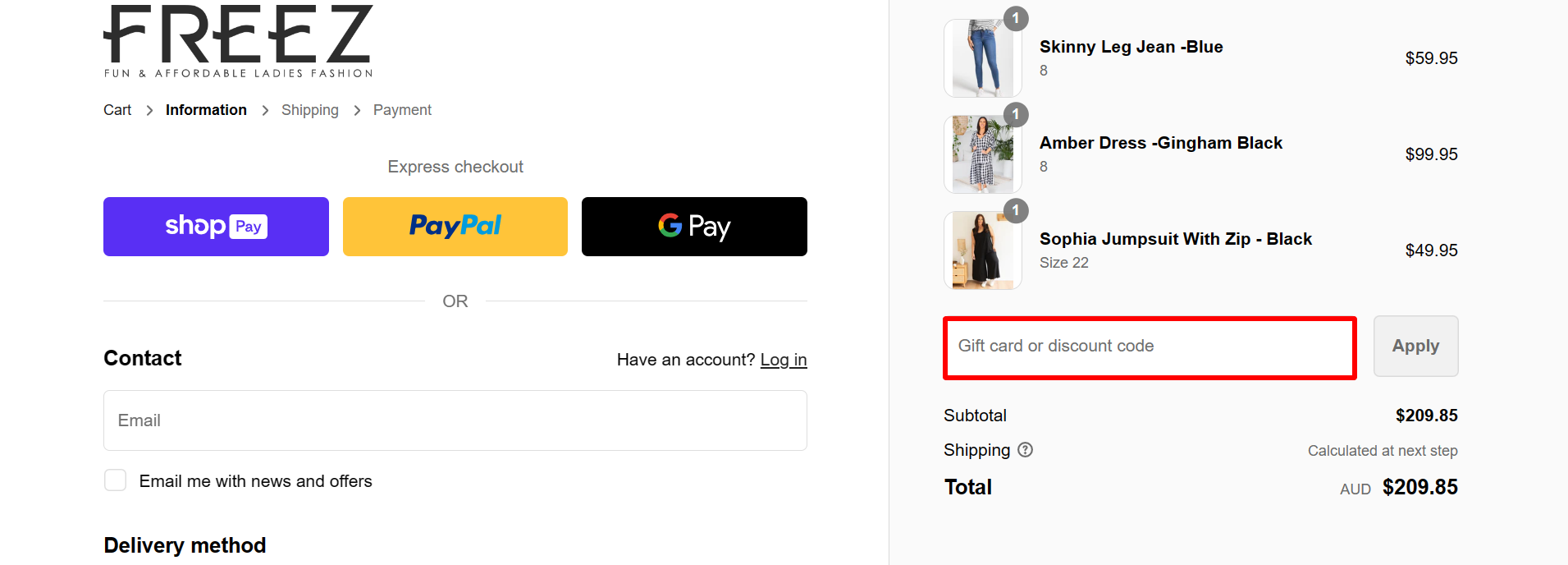Image resolution: width=1568 pixels, height=565 pixels.
Task: Click the Amber Dress -Gingham Black title
Action: click(x=1160, y=143)
